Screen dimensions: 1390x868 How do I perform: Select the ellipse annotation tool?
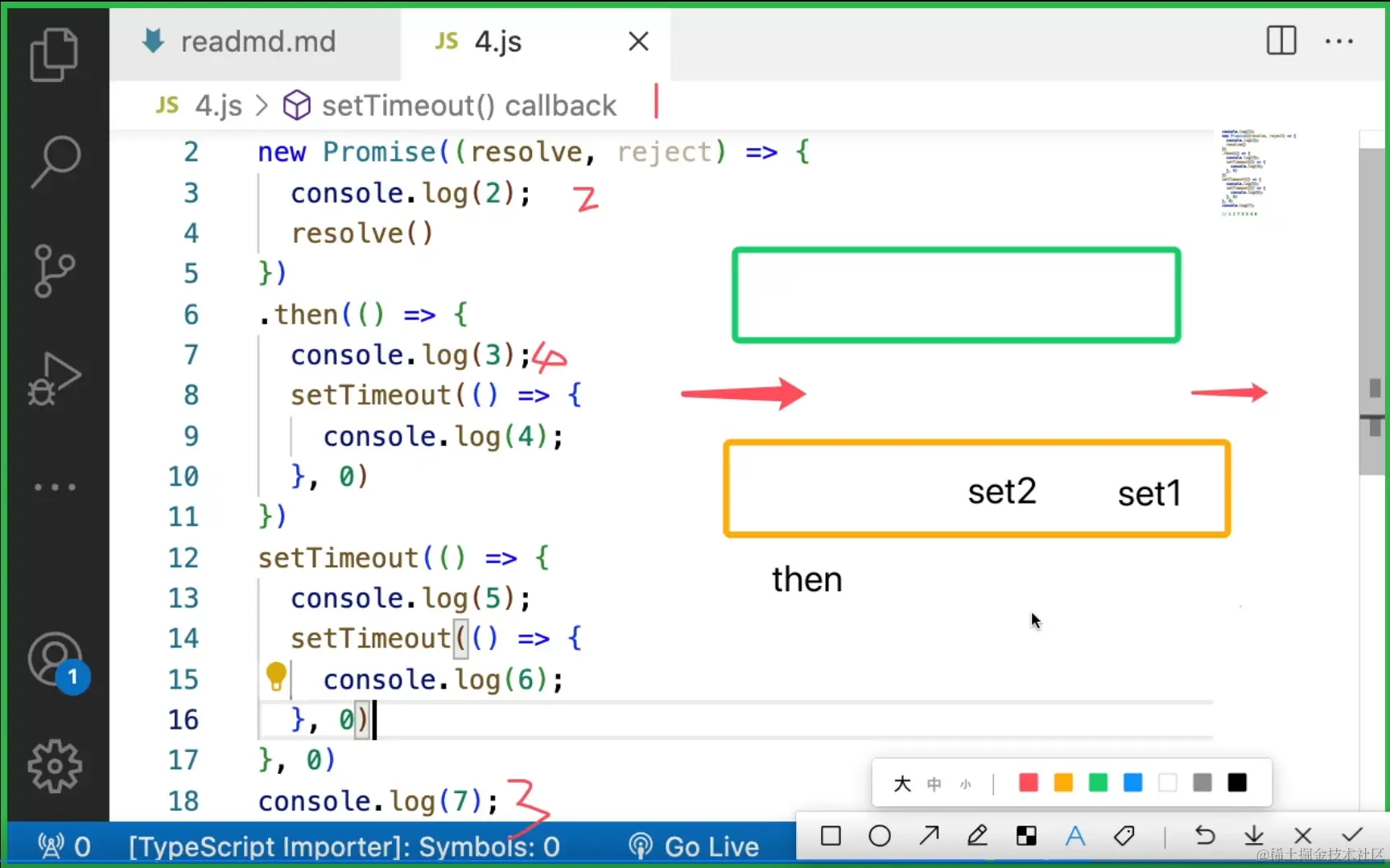point(880,836)
